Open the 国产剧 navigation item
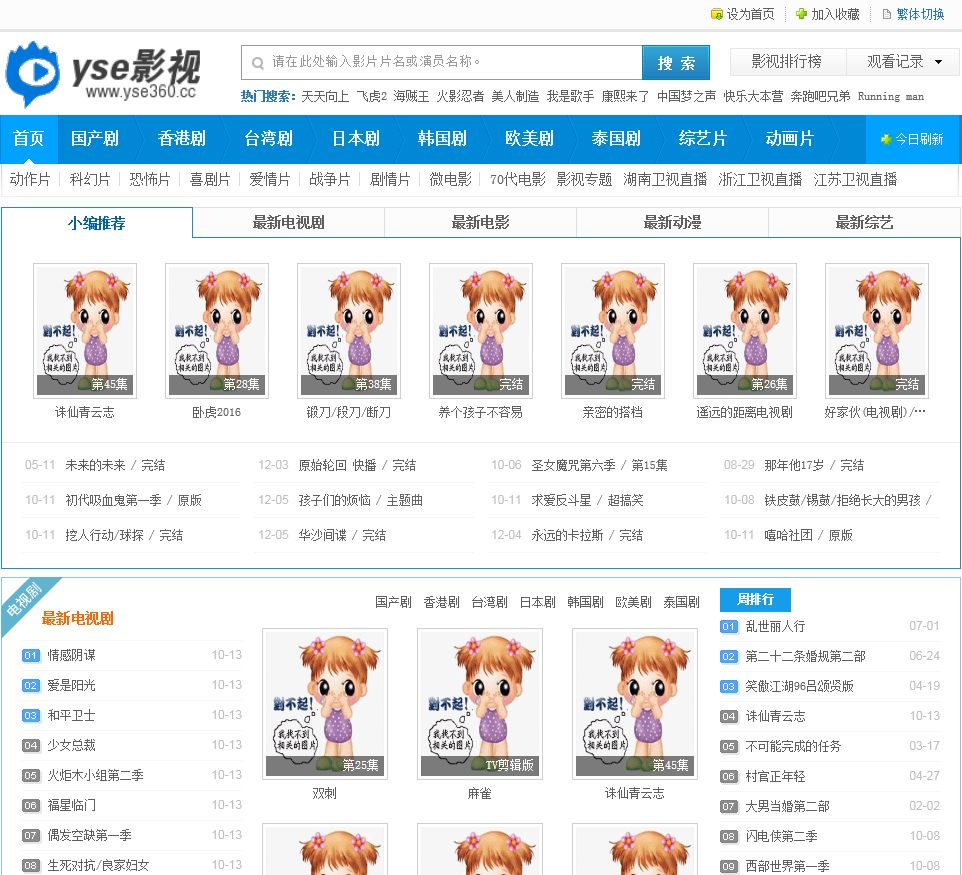The image size is (962, 875). 94,139
